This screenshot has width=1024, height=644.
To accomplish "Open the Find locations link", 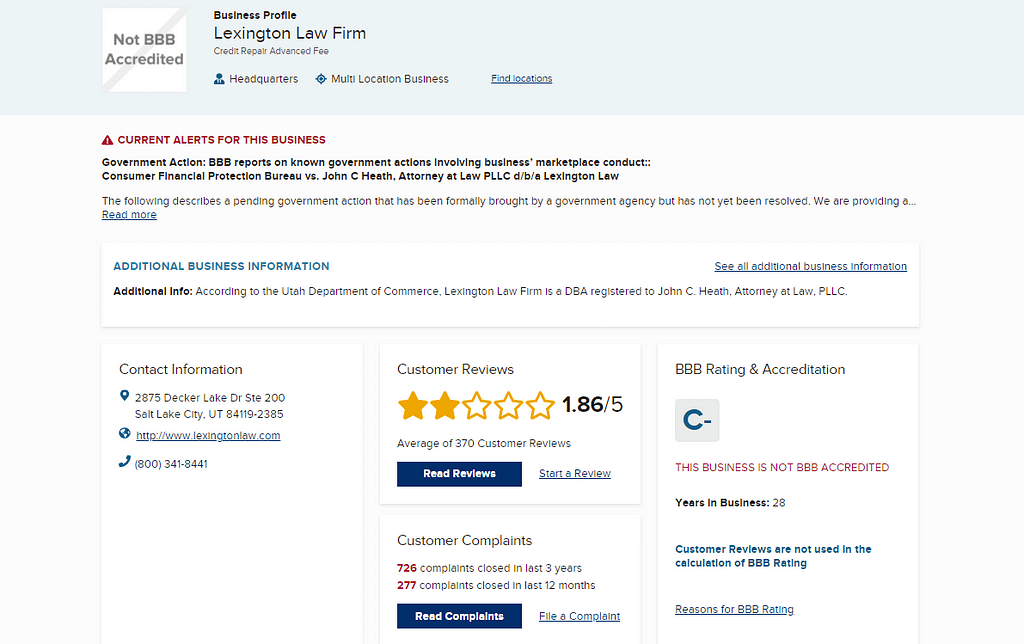I will (521, 79).
